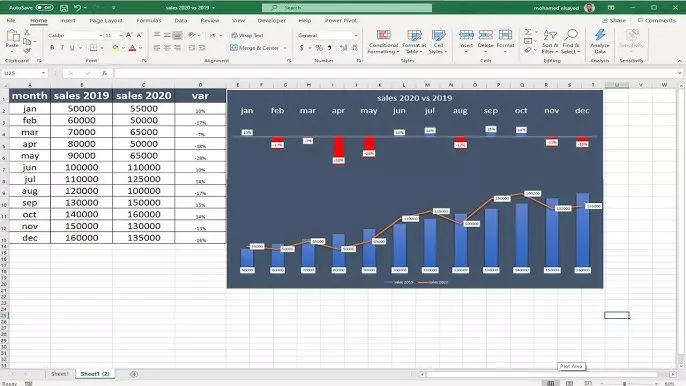
Task: Click the add new sheet plus icon
Action: pyautogui.click(x=134, y=374)
